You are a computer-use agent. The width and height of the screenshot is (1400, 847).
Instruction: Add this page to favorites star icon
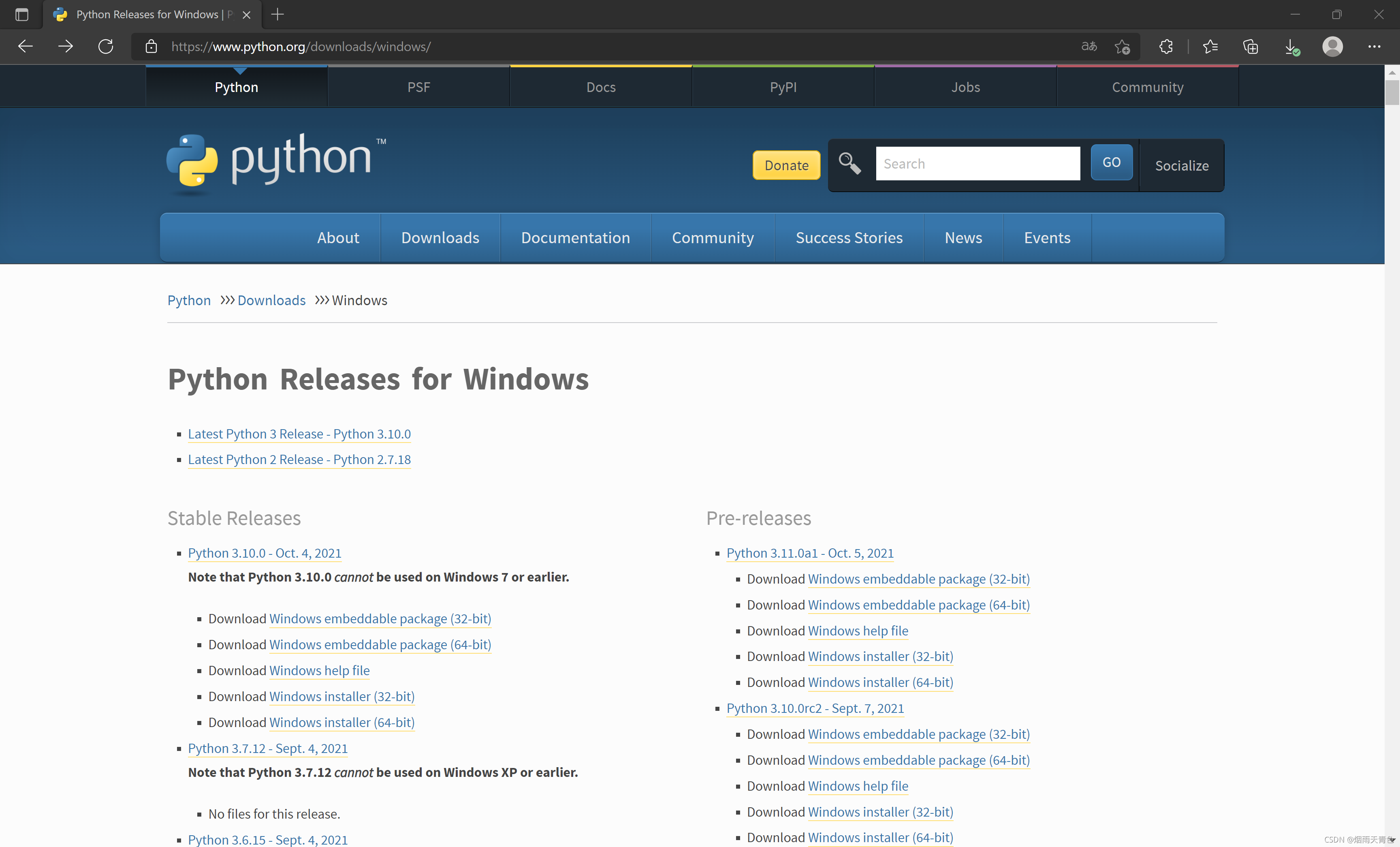[x=1122, y=47]
